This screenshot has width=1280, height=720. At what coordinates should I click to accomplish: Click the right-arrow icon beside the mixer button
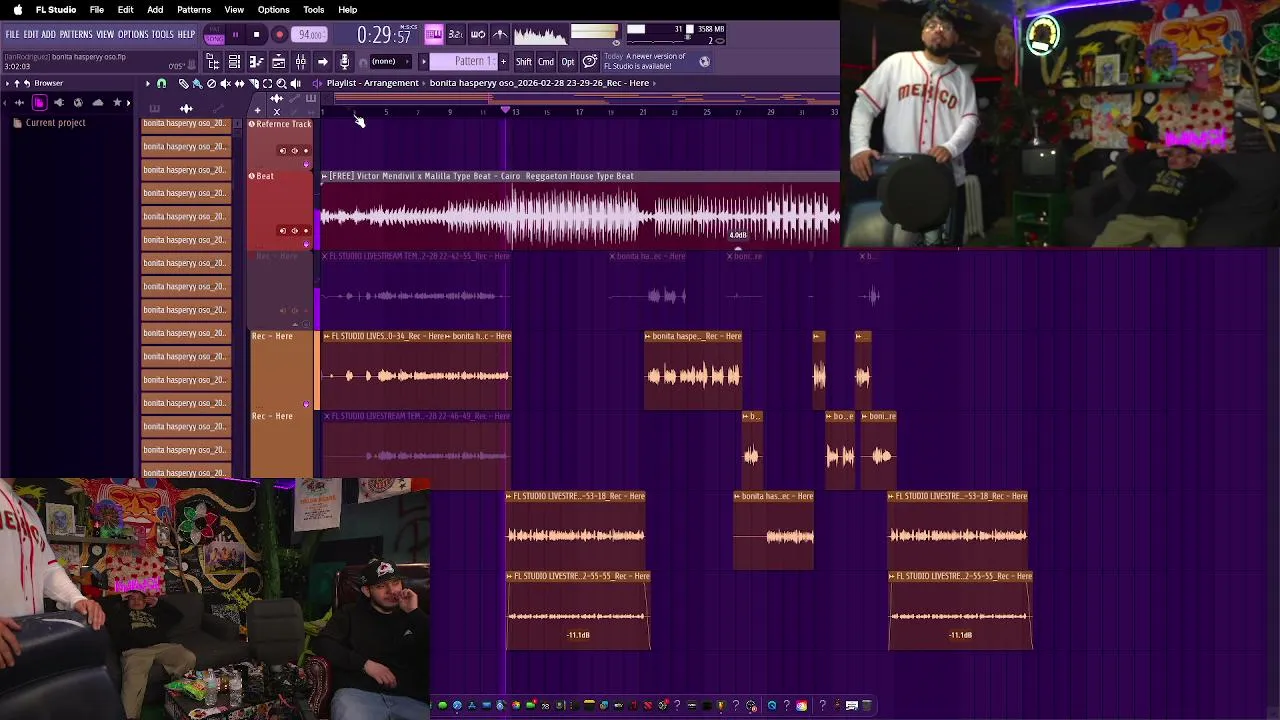(322, 62)
